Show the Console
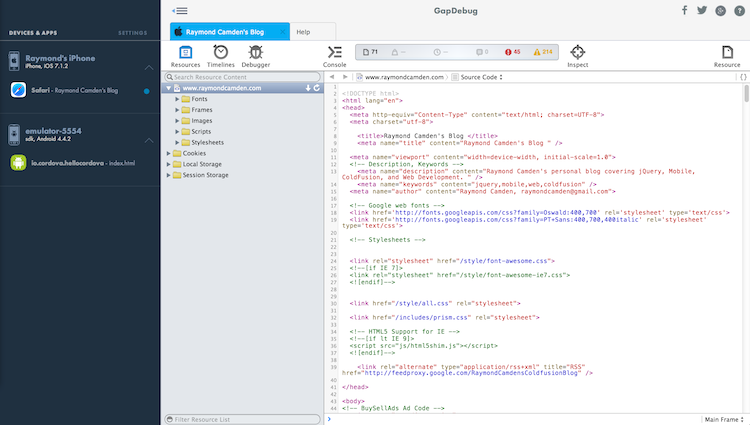750x425 pixels. (x=334, y=56)
